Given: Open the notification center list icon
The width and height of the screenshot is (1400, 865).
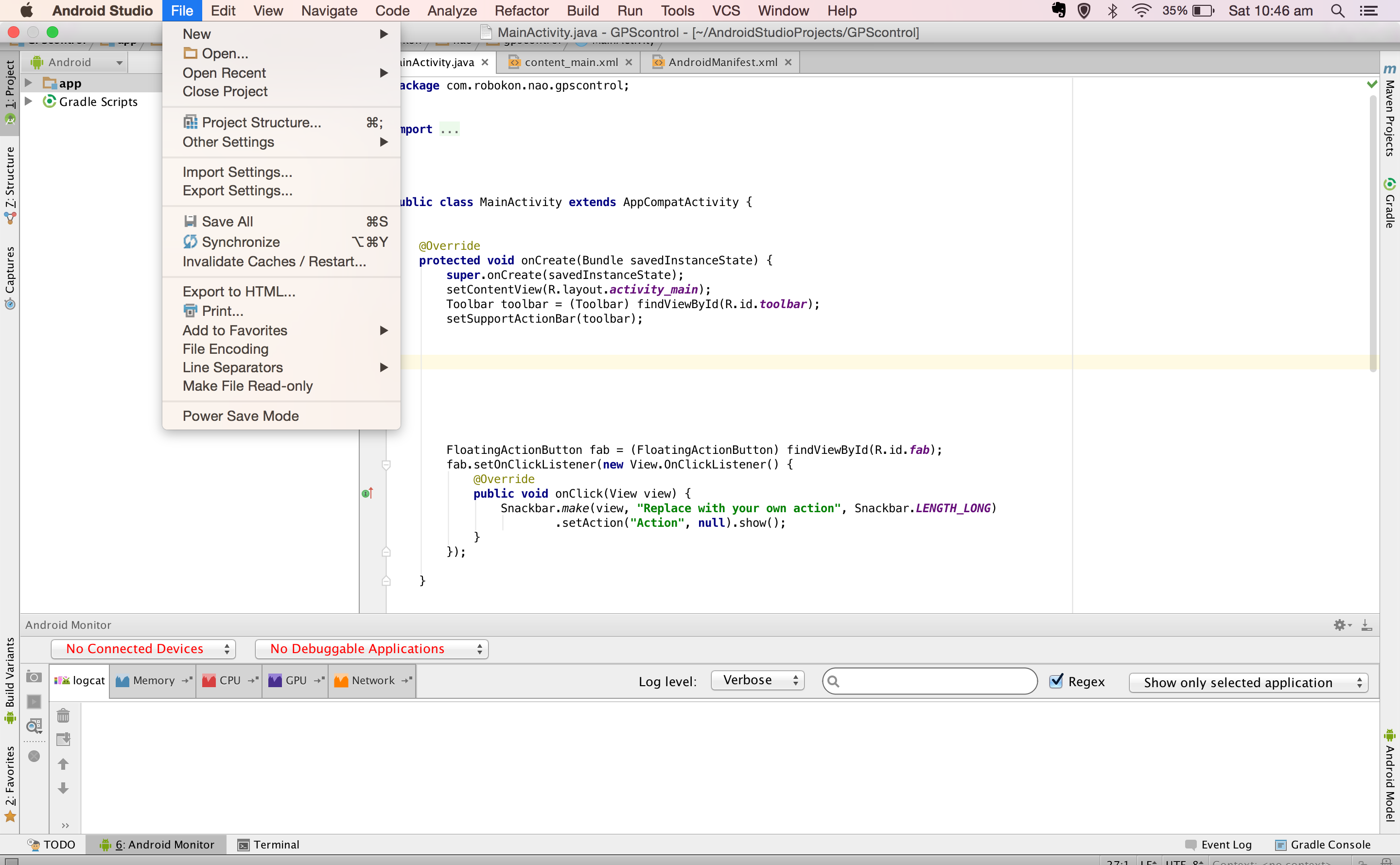Looking at the screenshot, I should tap(1368, 11).
